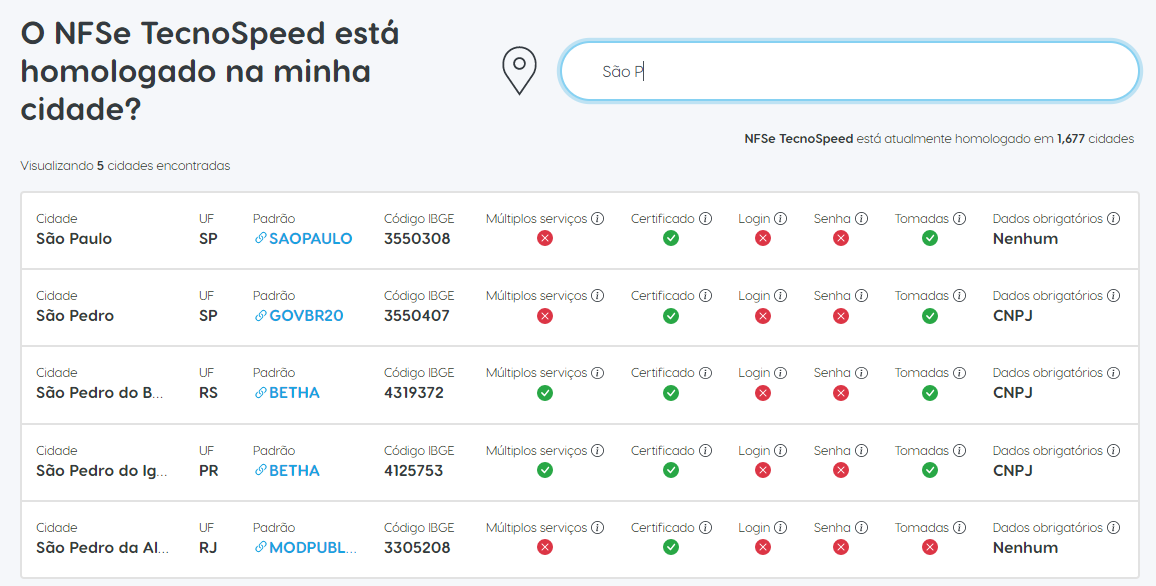Open the GOVBR20 padrão link
The image size is (1156, 586).
point(299,315)
